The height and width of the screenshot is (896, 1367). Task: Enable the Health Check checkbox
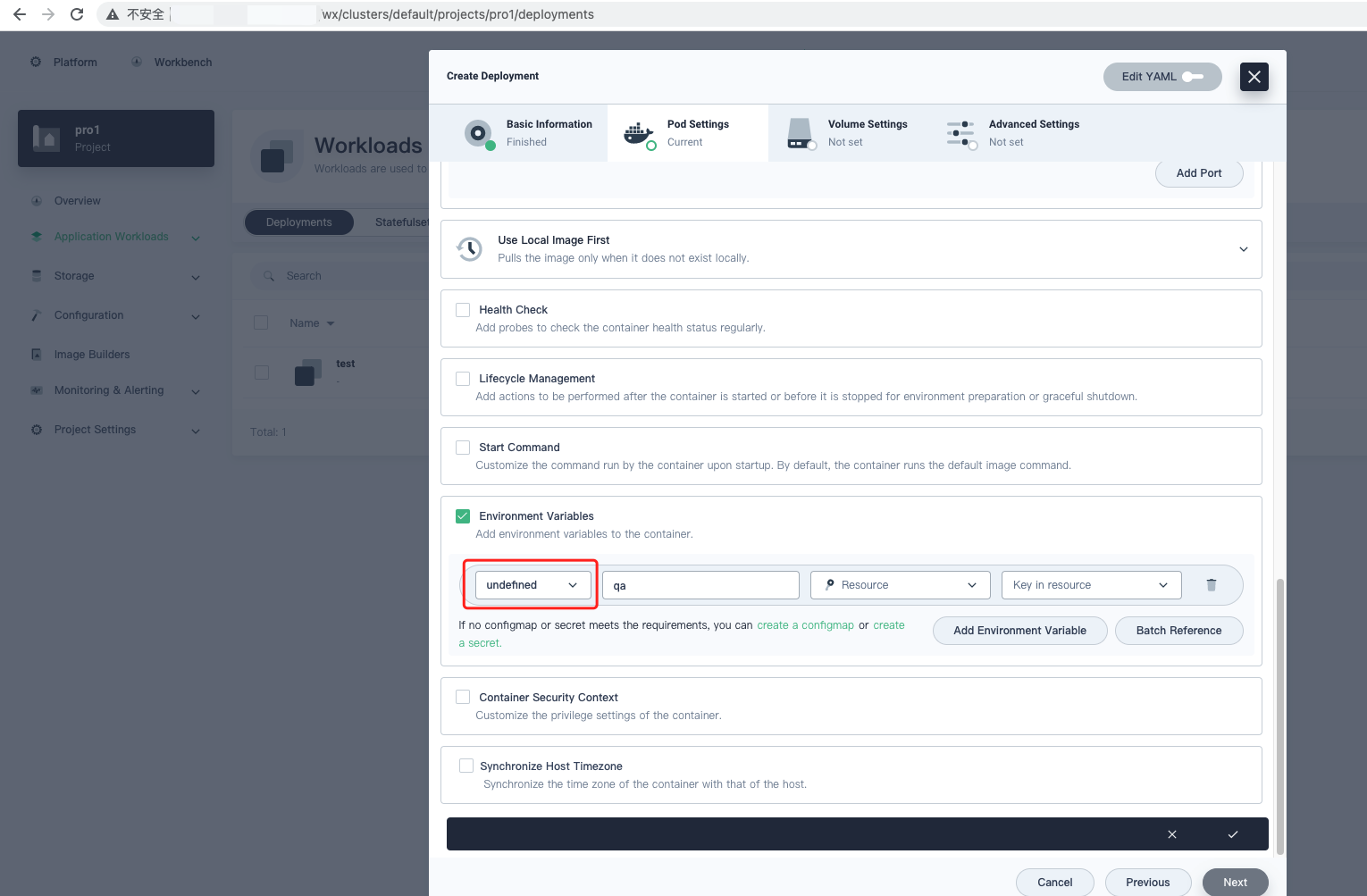[463, 309]
